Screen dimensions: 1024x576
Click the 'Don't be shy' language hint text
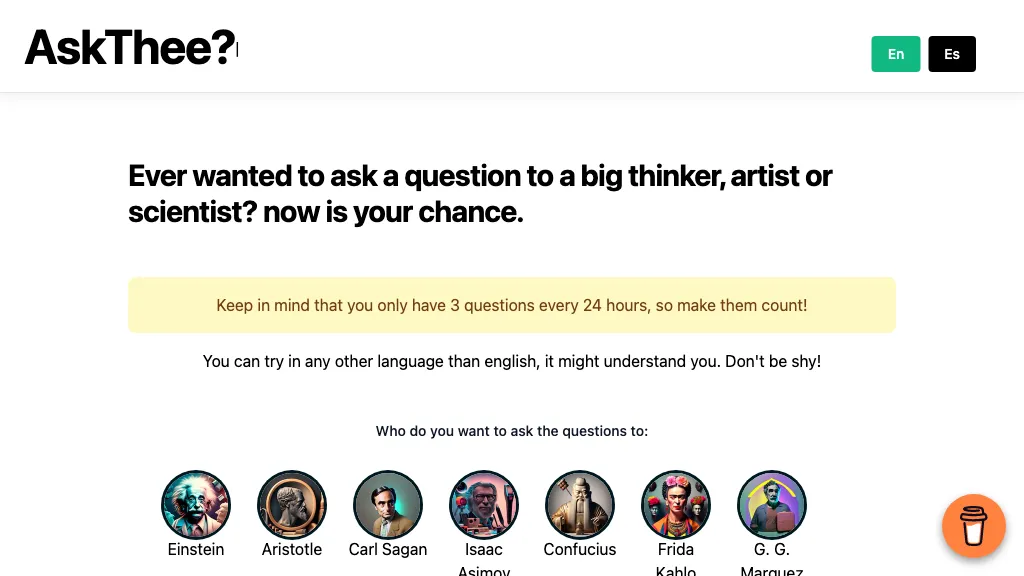click(x=512, y=361)
